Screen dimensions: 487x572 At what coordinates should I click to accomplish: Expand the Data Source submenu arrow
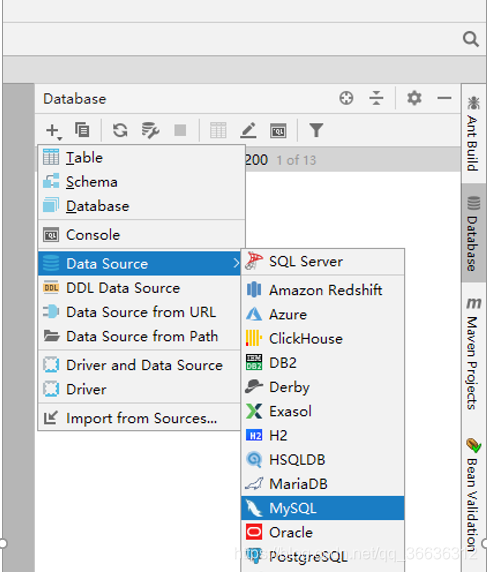(236, 263)
